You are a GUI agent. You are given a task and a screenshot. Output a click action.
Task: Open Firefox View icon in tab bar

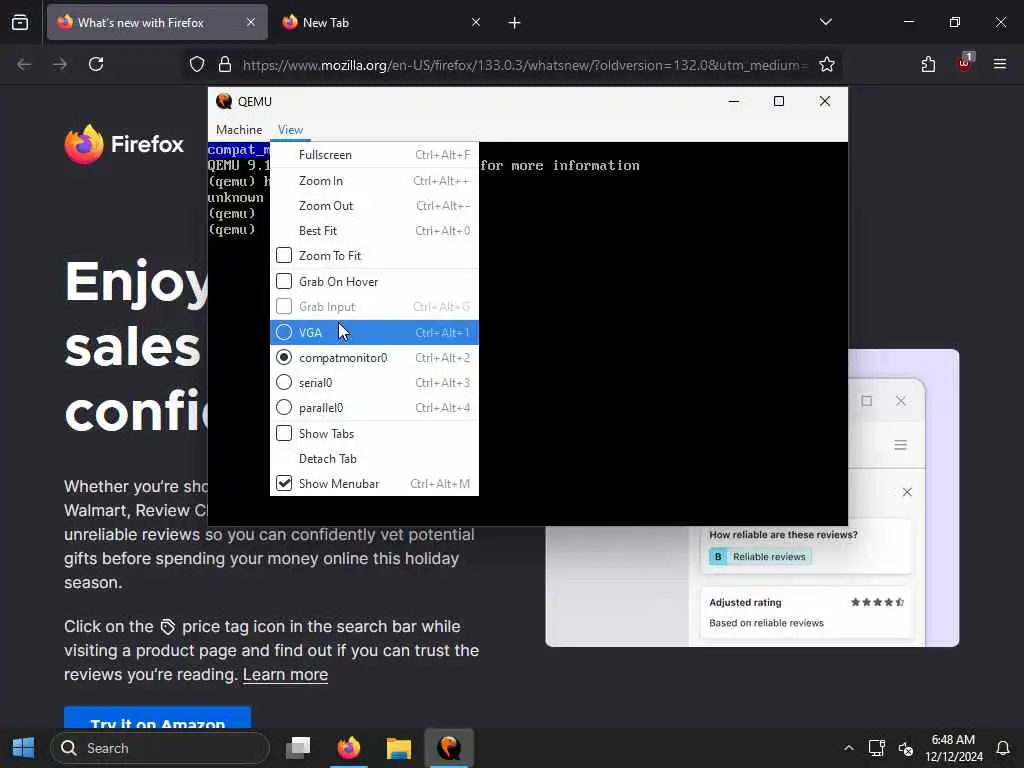click(20, 22)
